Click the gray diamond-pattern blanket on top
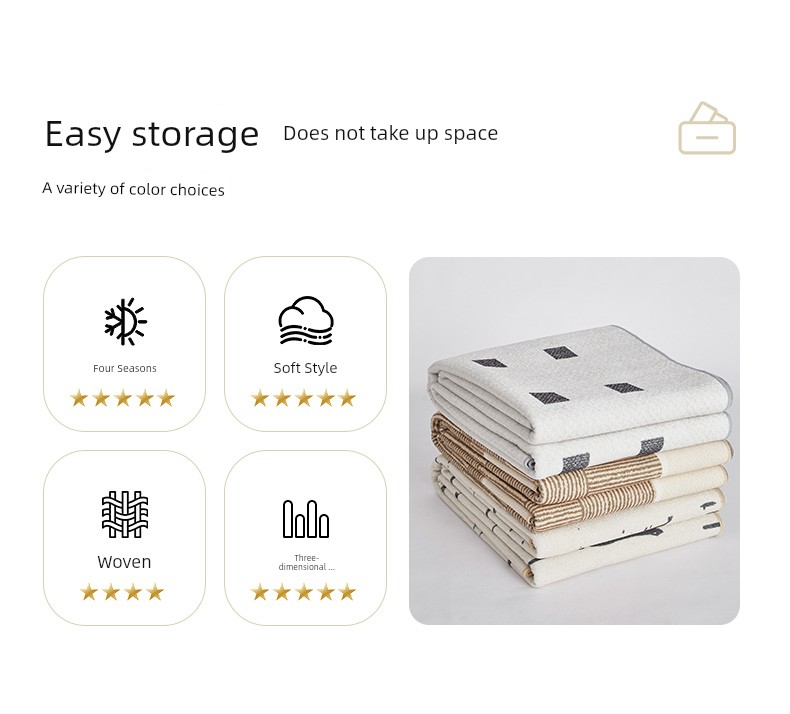The height and width of the screenshot is (714, 790). (x=579, y=391)
